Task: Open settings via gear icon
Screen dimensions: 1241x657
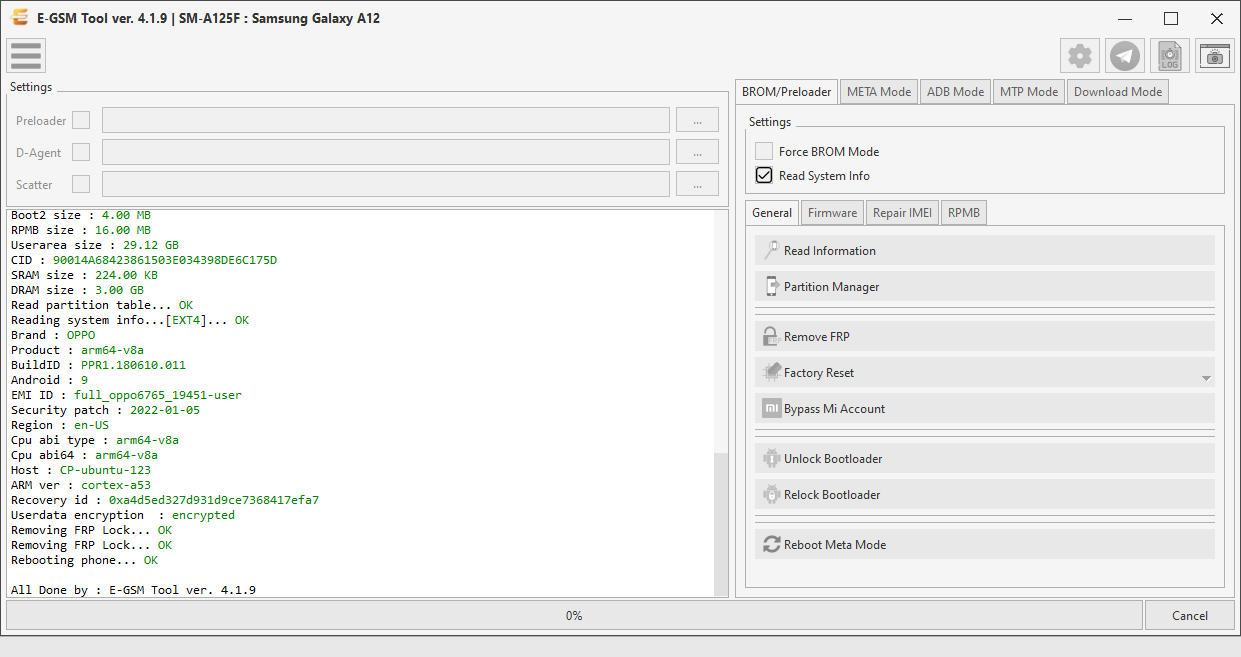Action: [x=1080, y=56]
